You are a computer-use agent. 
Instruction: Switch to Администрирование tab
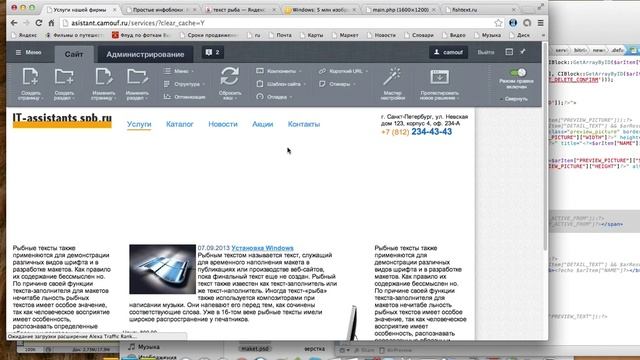(x=145, y=54)
